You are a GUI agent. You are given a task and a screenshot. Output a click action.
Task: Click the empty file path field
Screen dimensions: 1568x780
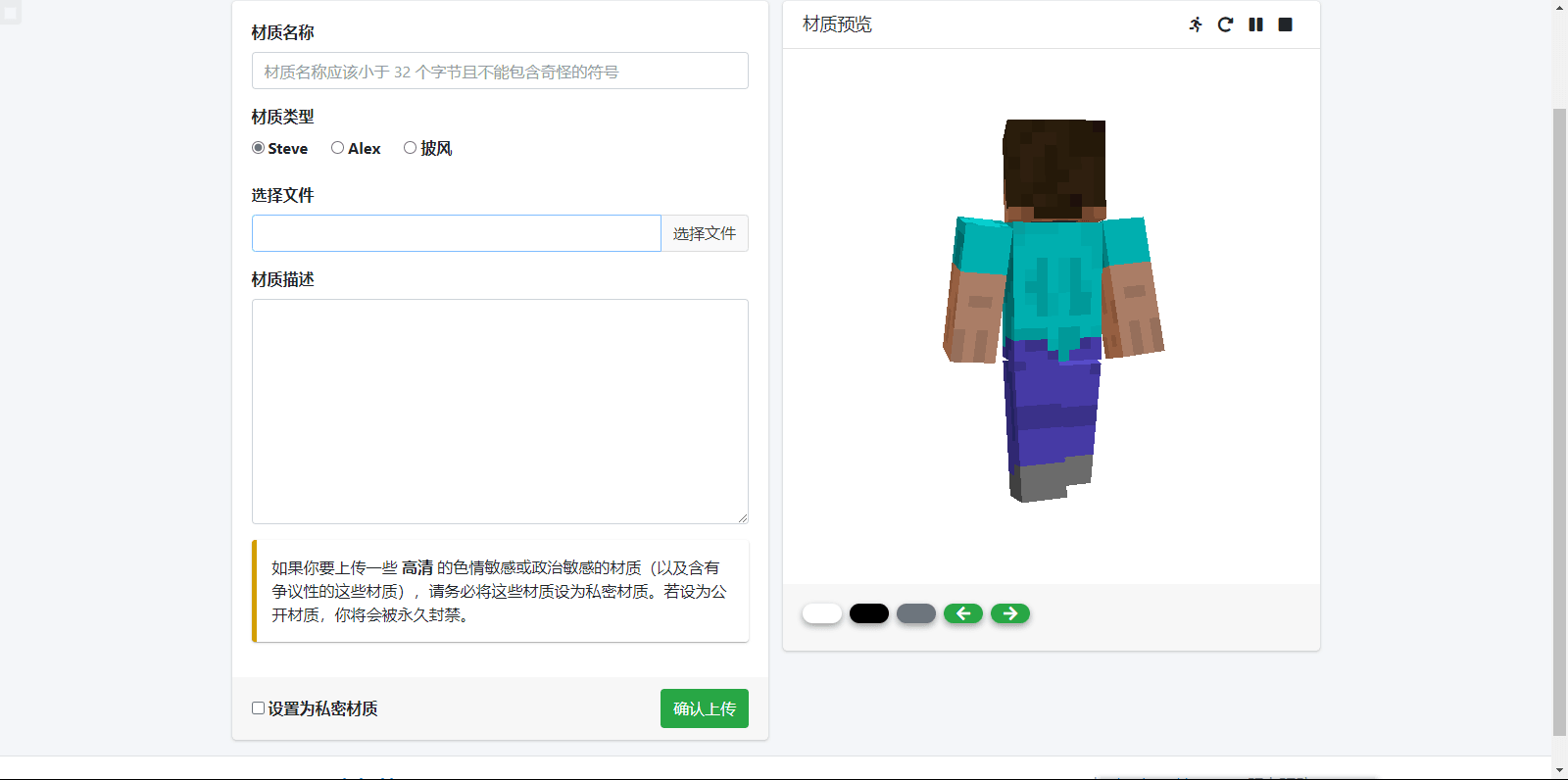tap(457, 233)
